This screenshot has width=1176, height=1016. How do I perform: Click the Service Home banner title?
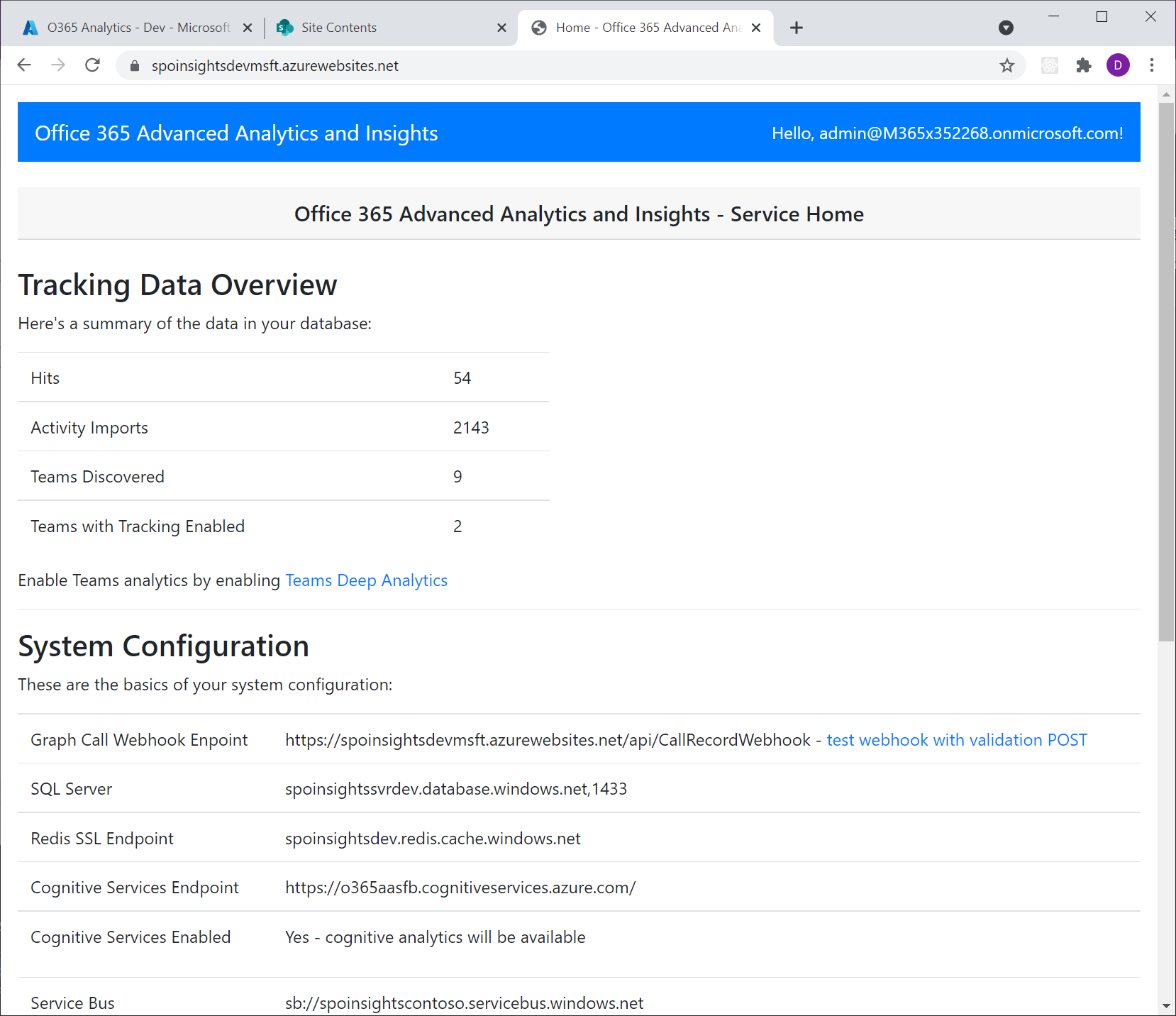(x=579, y=214)
